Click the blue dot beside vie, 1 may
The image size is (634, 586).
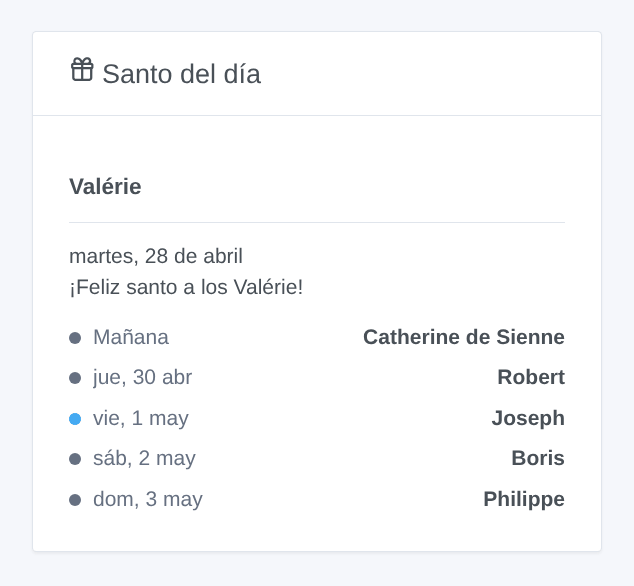(x=75, y=419)
